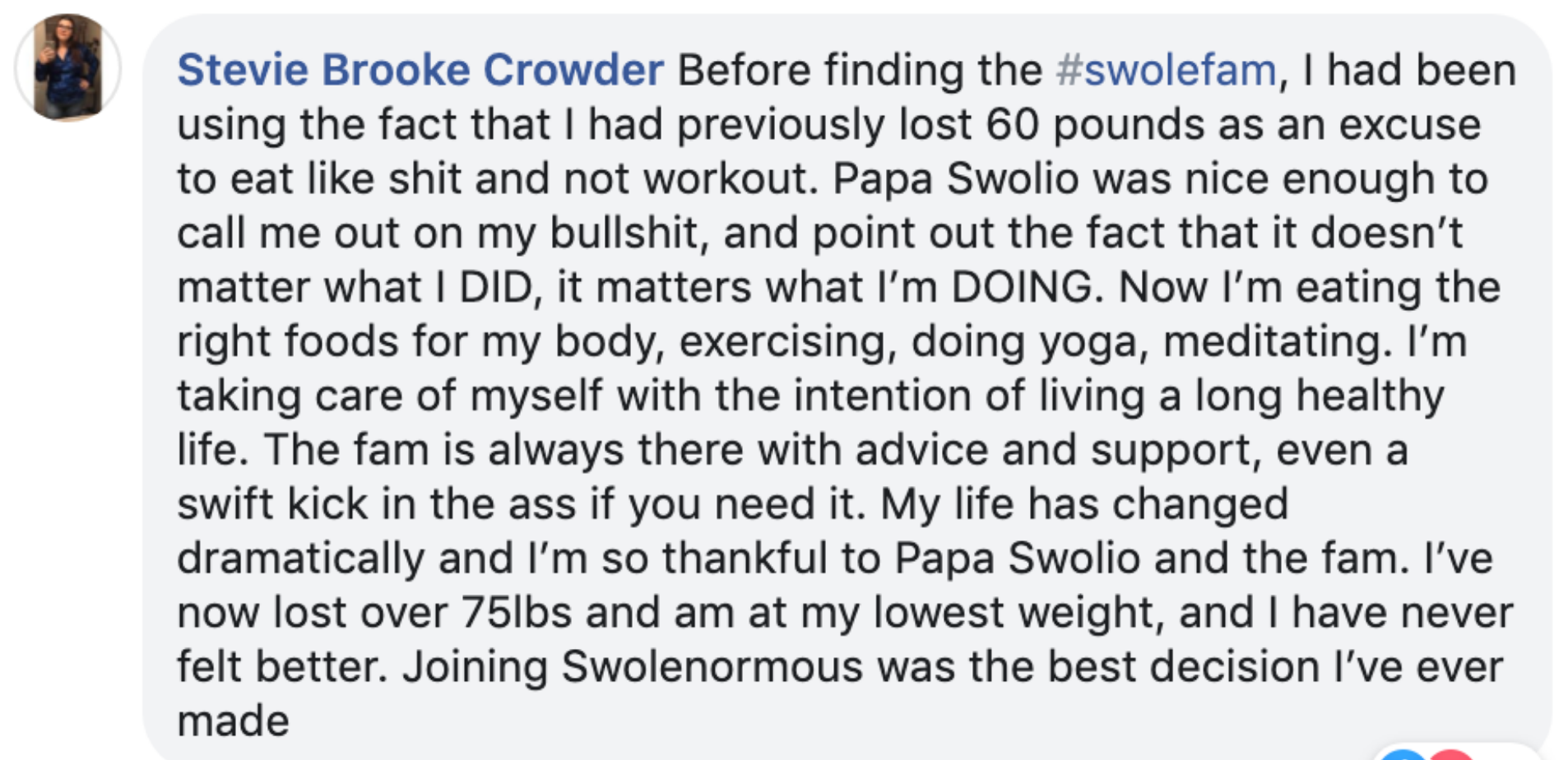Click the phrase swift kick
The image size is (1568, 760).
click(272, 504)
